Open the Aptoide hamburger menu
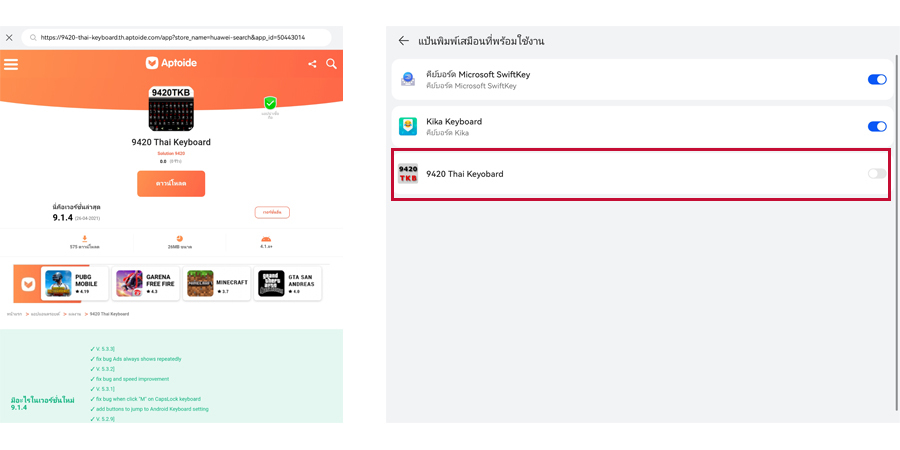900x450 pixels. pyautogui.click(x=11, y=64)
